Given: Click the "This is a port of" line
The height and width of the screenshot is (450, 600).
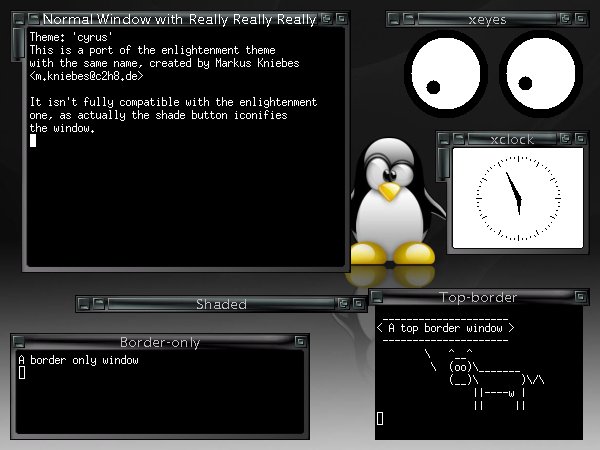Looking at the screenshot, I should click(152, 50).
